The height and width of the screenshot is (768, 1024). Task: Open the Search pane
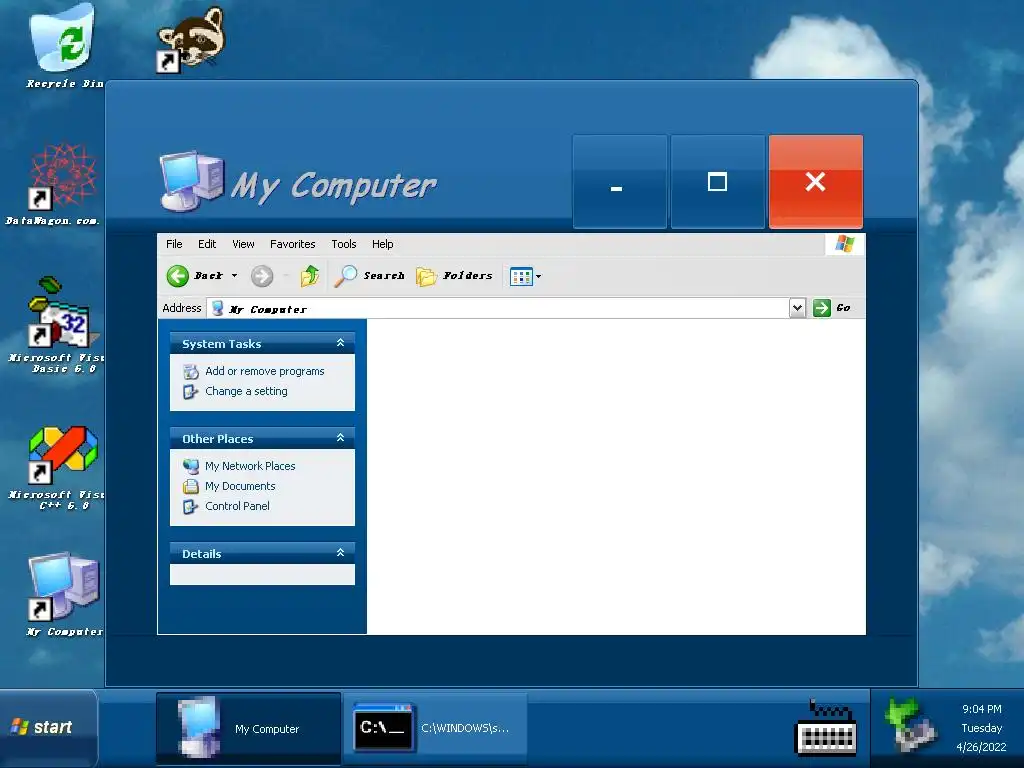(x=369, y=276)
